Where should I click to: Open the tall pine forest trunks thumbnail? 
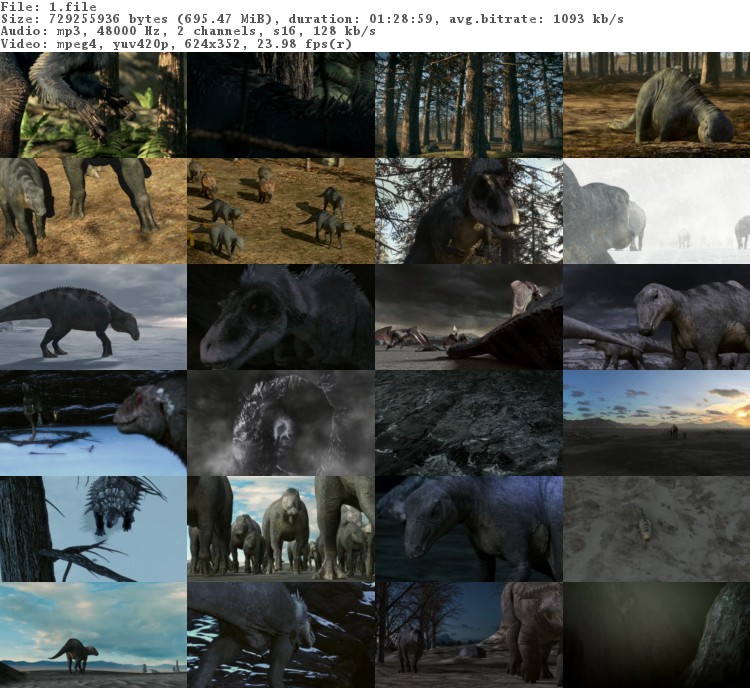pos(469,105)
